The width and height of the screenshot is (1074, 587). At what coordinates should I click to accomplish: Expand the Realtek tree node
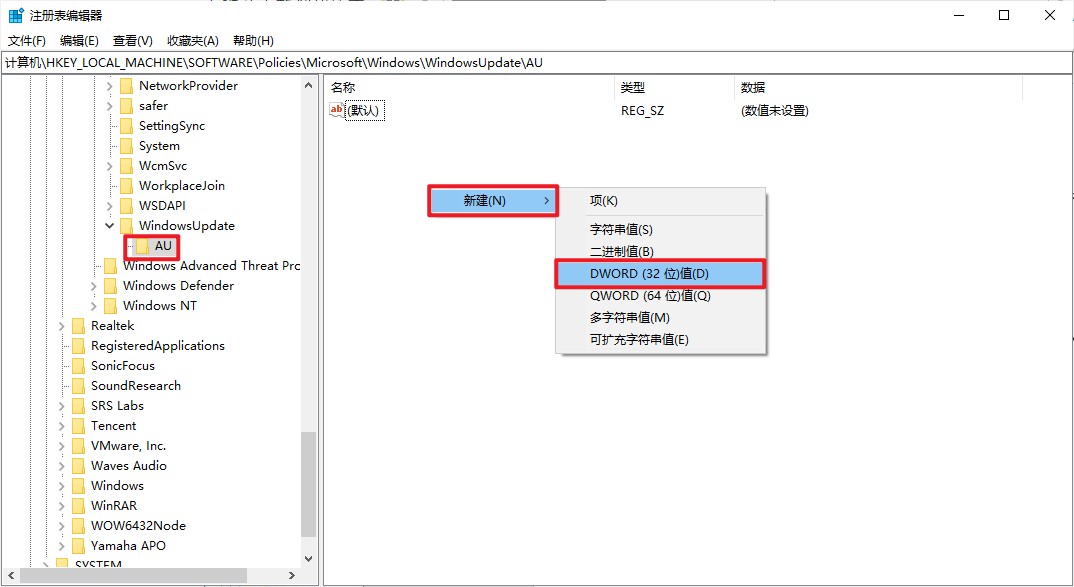62,326
